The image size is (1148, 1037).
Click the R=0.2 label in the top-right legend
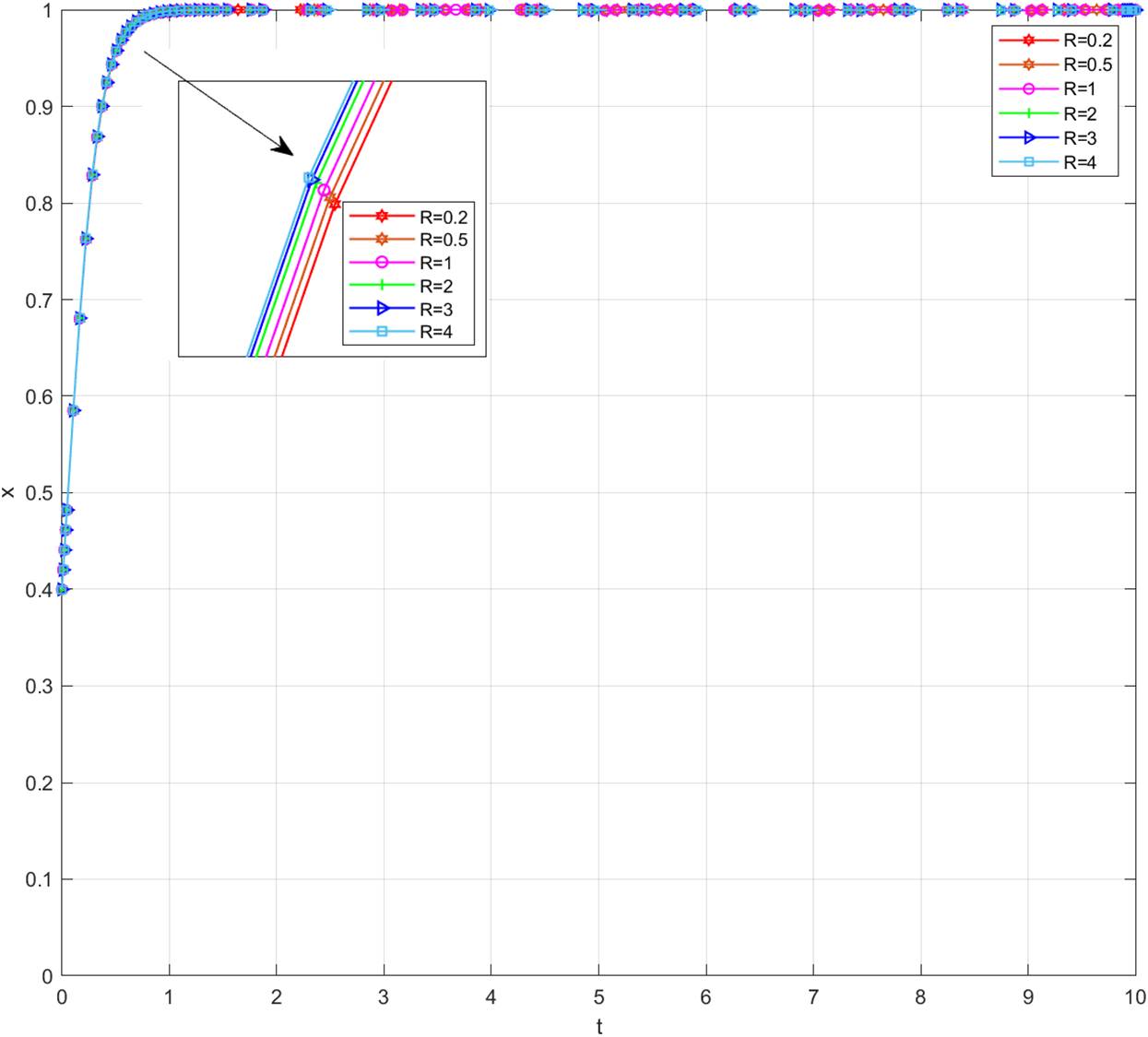tap(1087, 41)
